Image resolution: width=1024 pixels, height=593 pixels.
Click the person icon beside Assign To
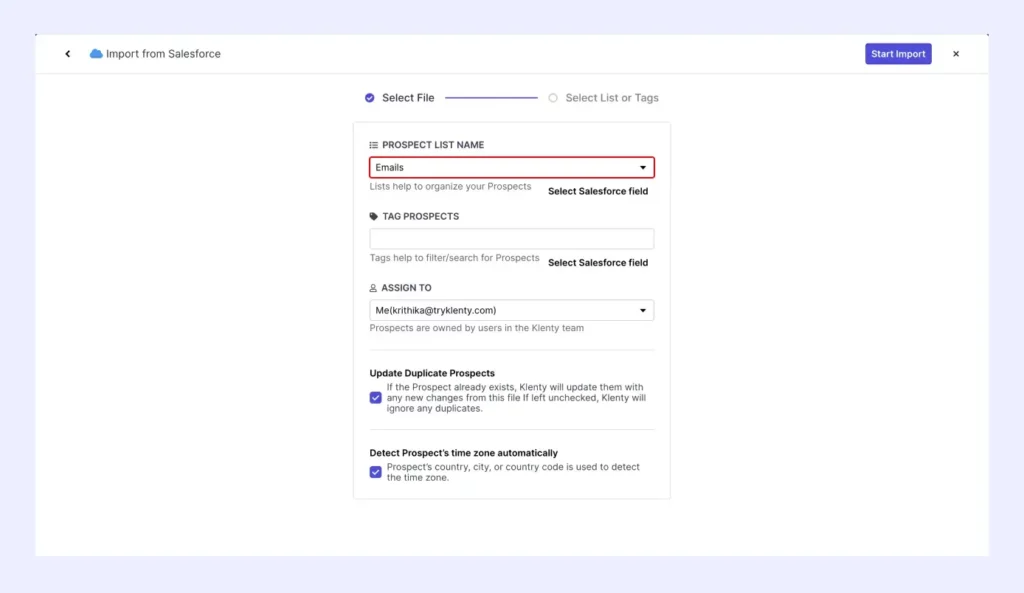tap(373, 288)
